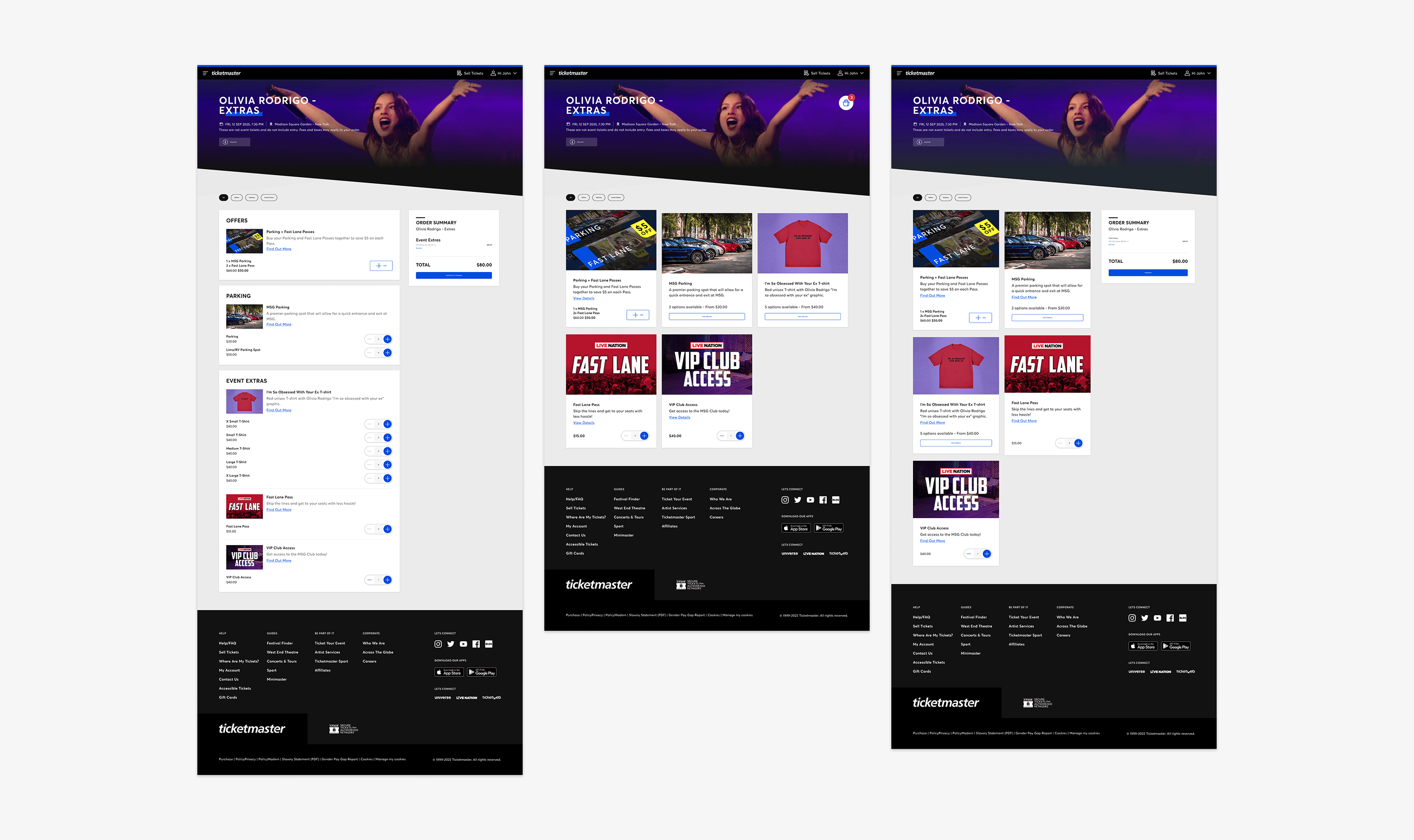Screen dimensions: 1414x840
Task: Click Live Nation logo in right mockup footer
Action: [x=1160, y=672]
